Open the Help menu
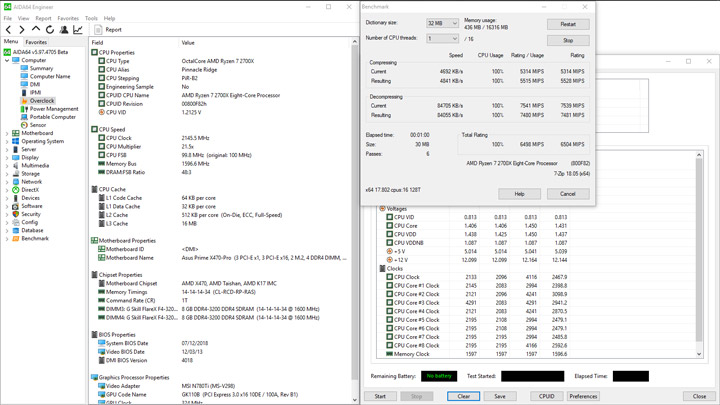This screenshot has width=720, height=405. coord(109,18)
